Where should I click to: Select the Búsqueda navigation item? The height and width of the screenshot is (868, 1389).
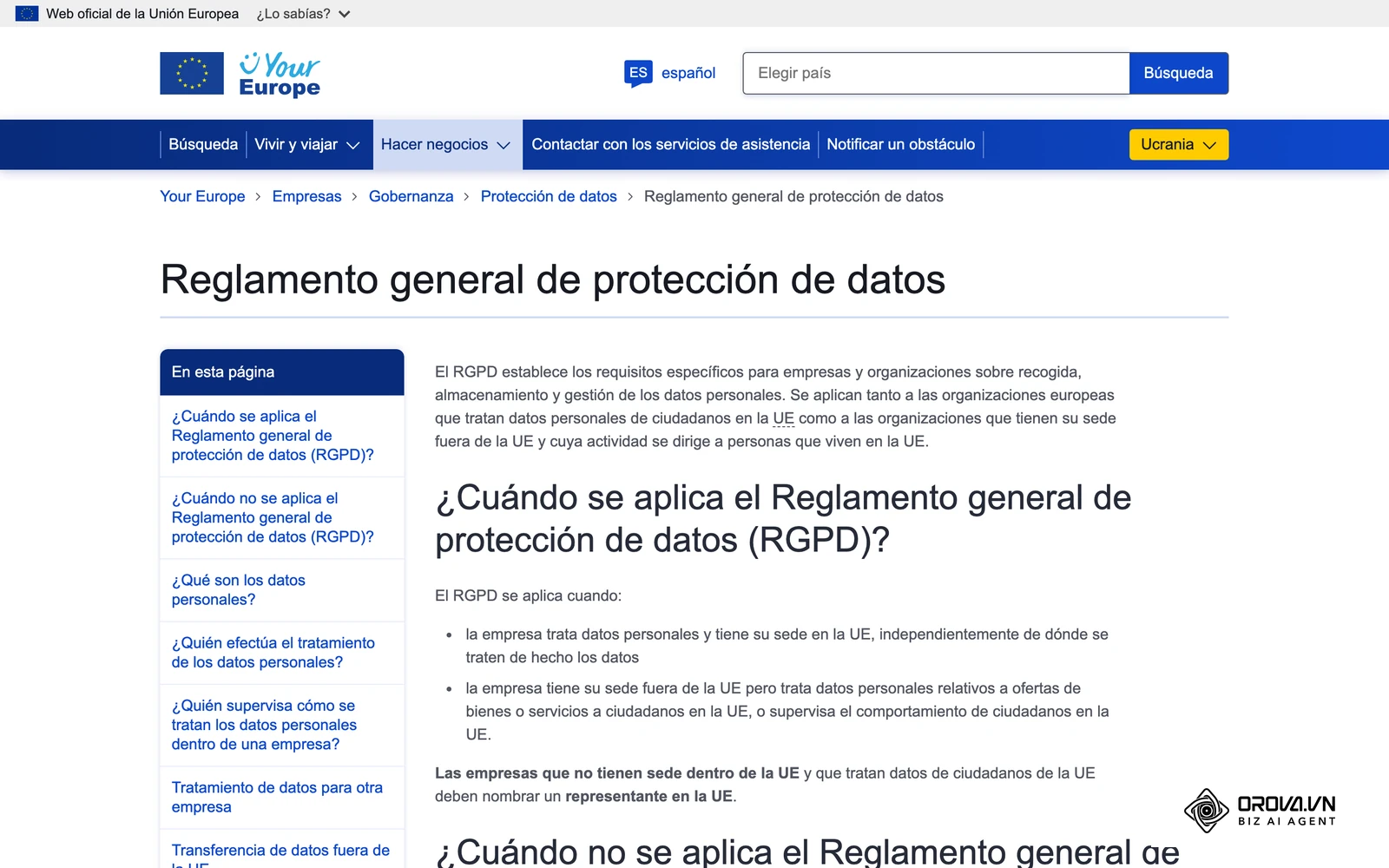click(203, 145)
